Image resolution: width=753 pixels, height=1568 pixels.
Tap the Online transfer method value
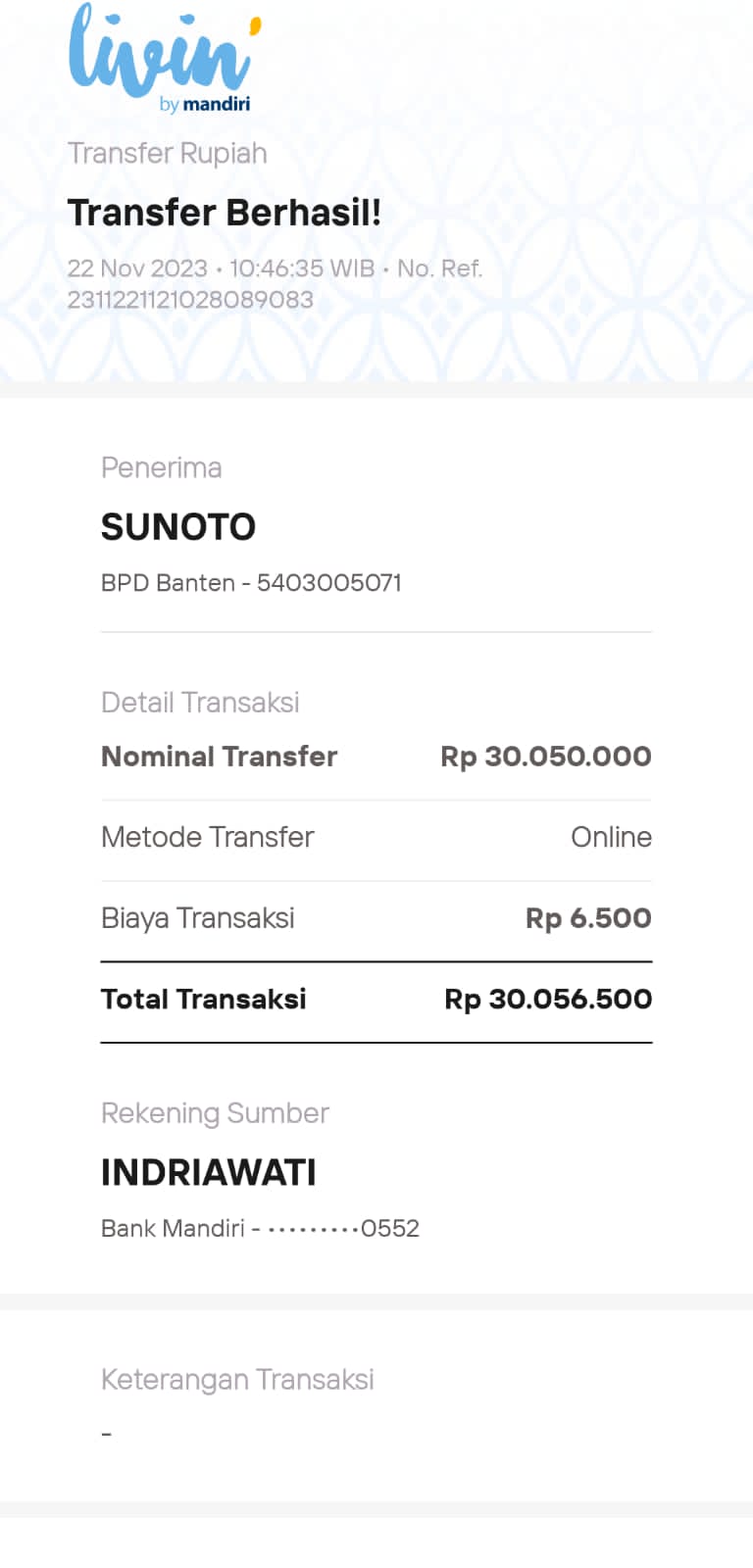[x=611, y=837]
